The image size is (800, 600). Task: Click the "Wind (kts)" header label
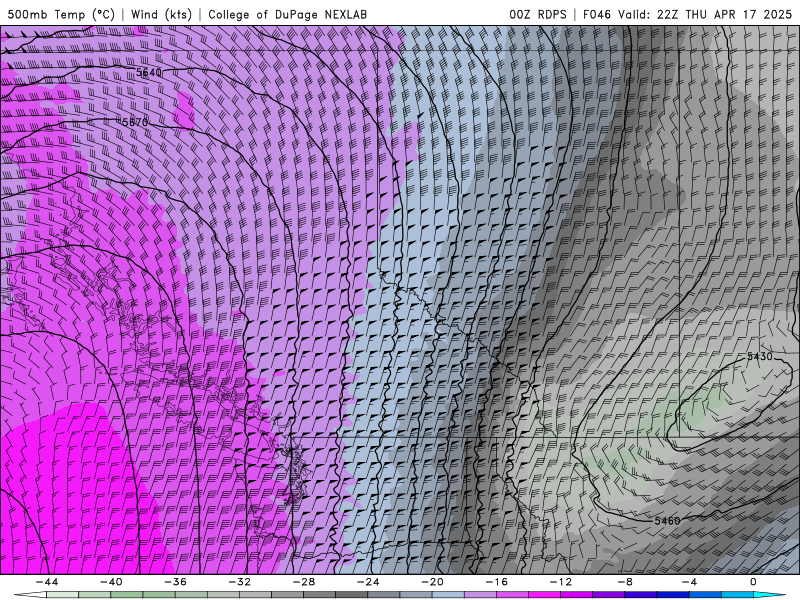161,14
